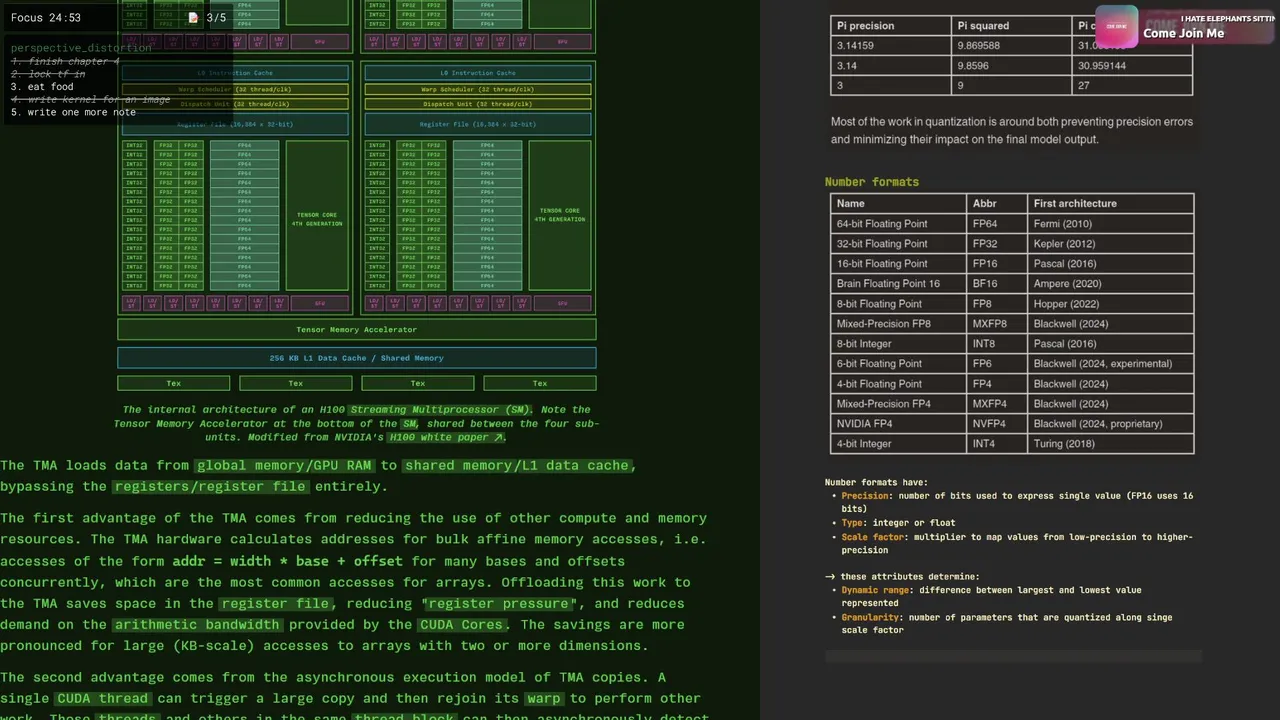Click the 'NVFP4' abbreviation cell

[x=998, y=423]
